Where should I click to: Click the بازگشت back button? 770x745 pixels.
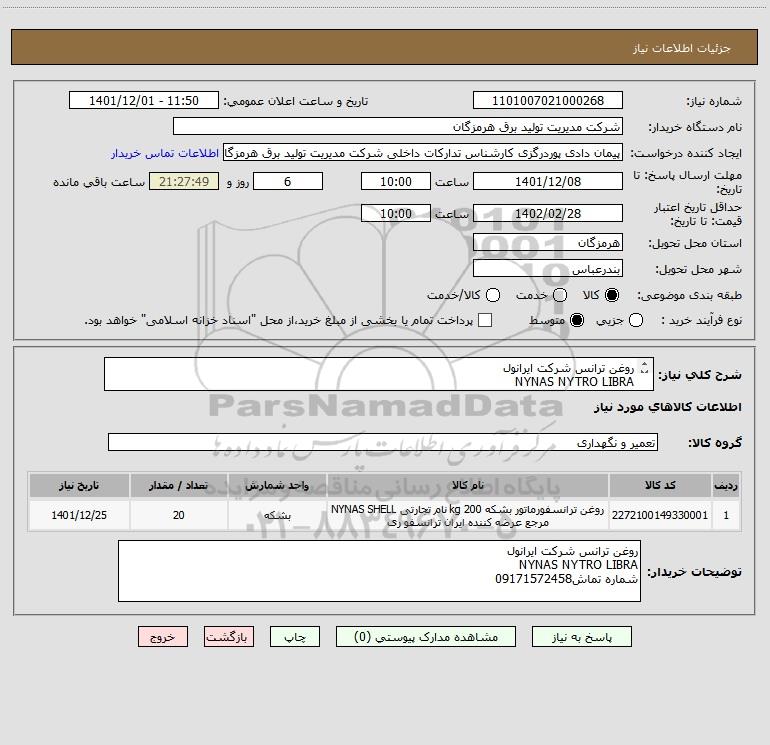[229, 637]
